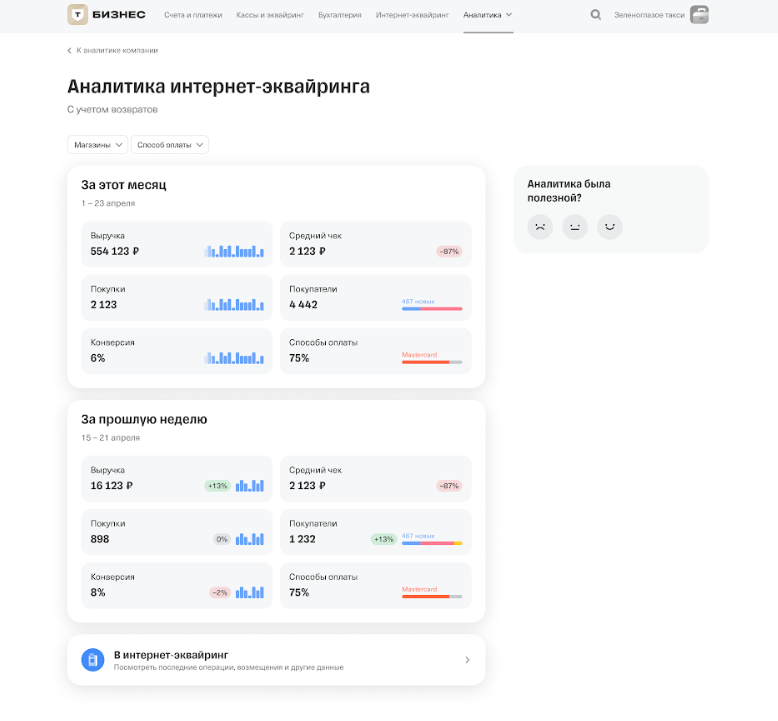Rate analytics with the sad face
This screenshot has width=778, height=721.
[539, 227]
